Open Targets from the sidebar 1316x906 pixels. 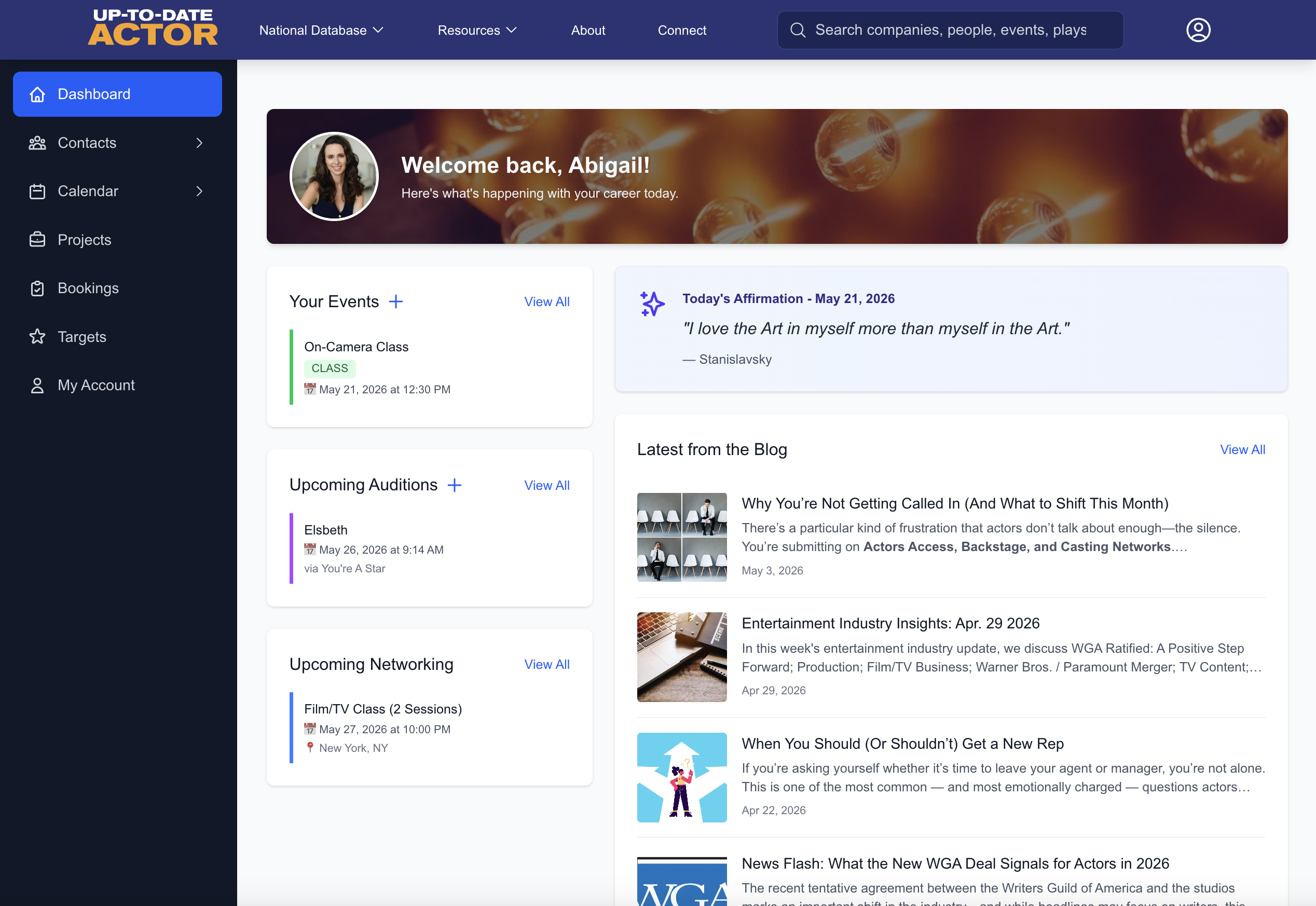pyautogui.click(x=117, y=337)
